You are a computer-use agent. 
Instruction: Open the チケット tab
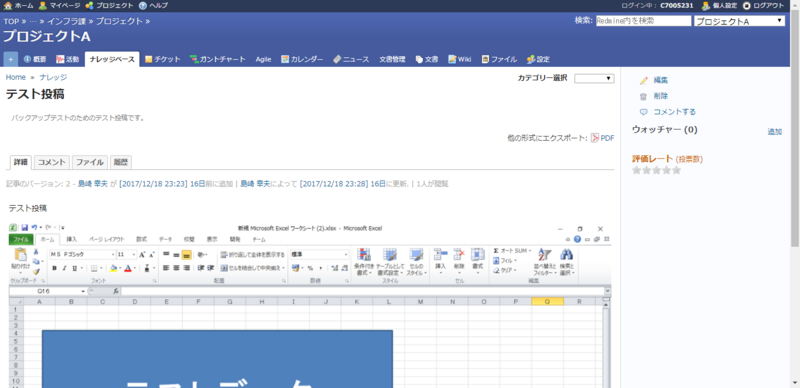pyautogui.click(x=162, y=59)
